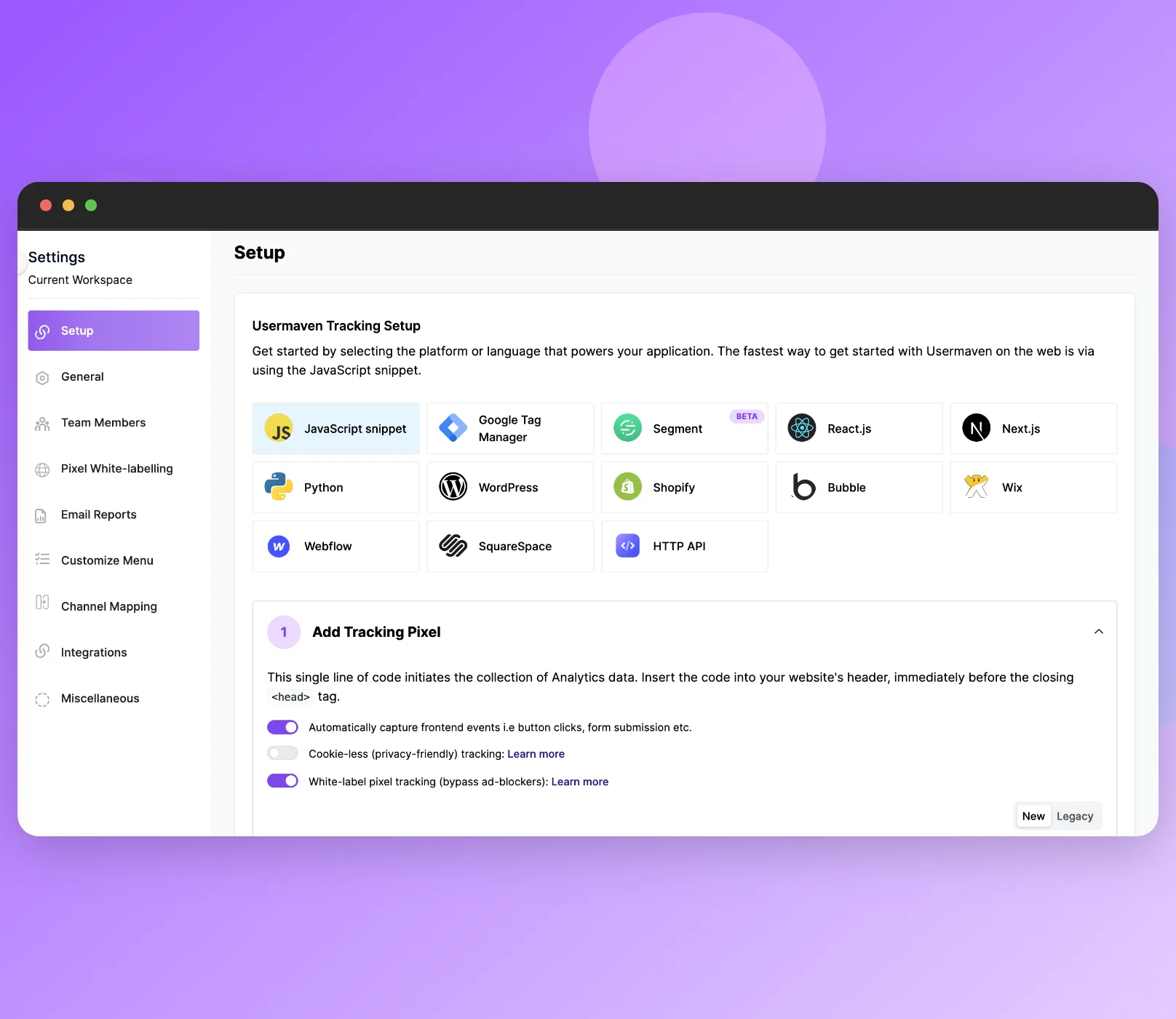
Task: Turn off white-label pixel tracking toggle
Action: point(282,781)
